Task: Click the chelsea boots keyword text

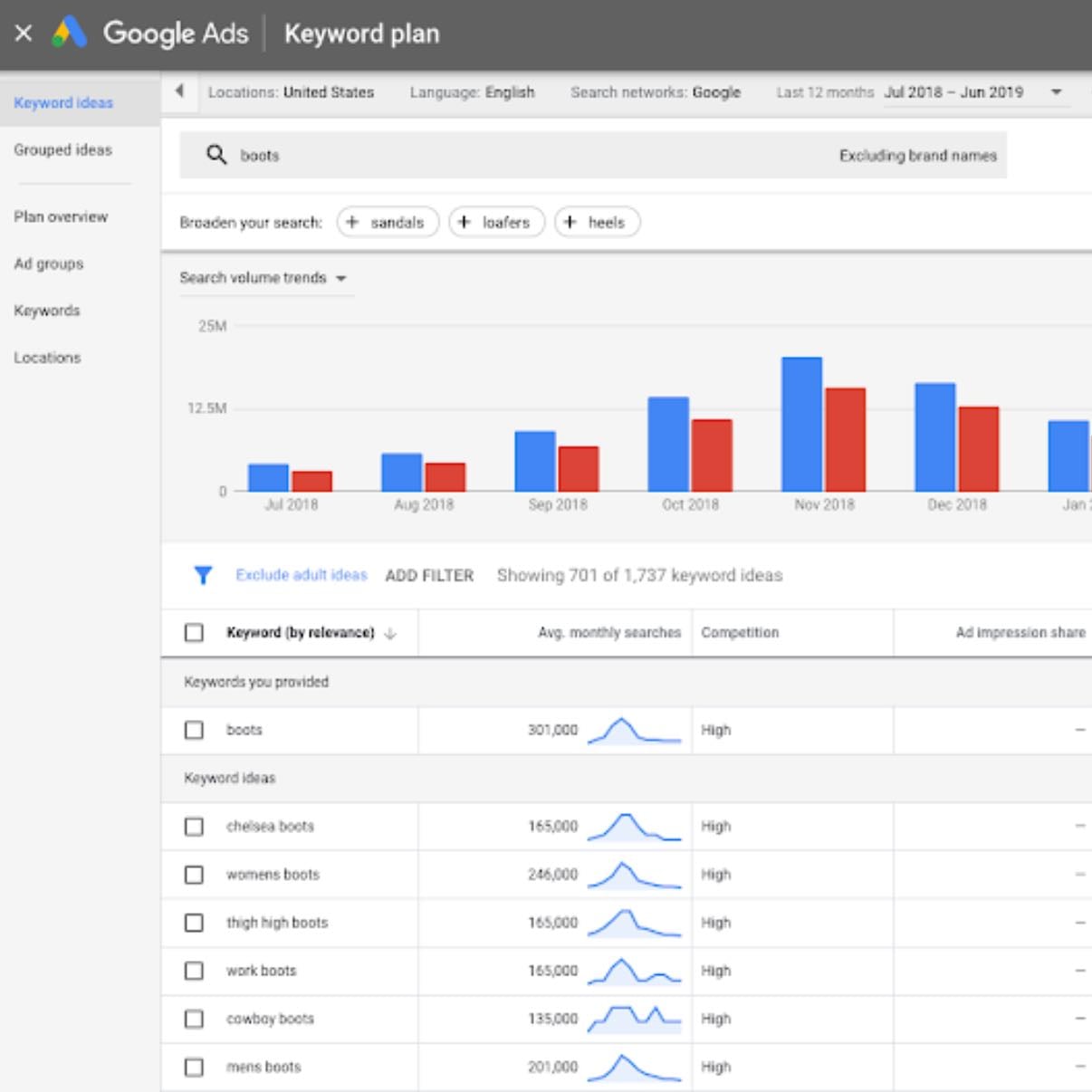Action: point(270,827)
